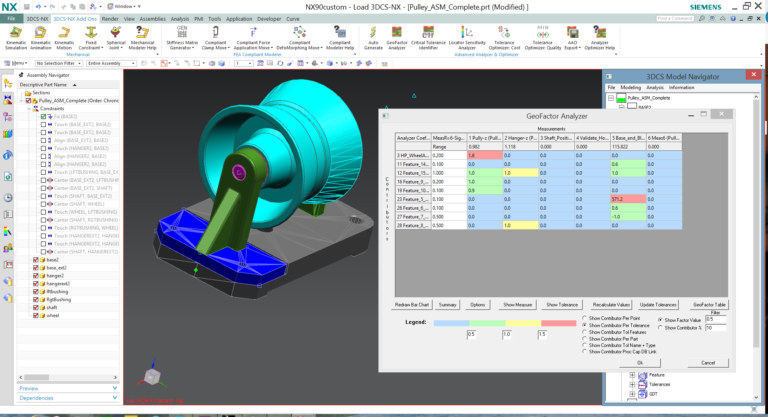Click the Assembly Navigator horizontal scrollbar

pyautogui.click(x=68, y=377)
